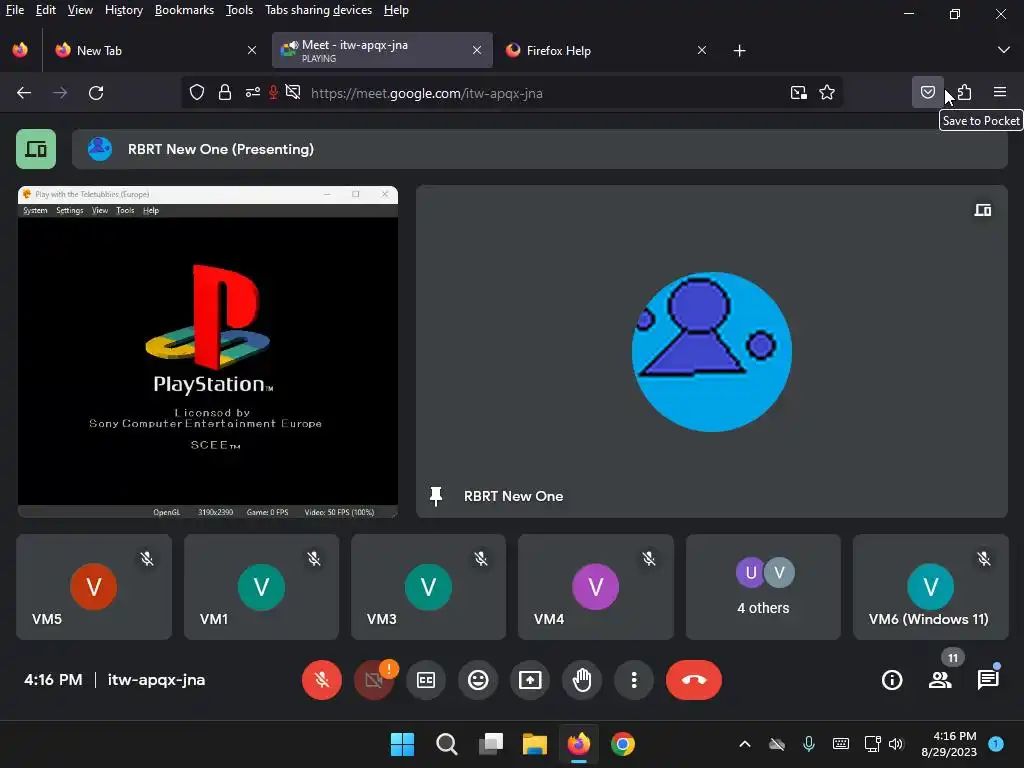List all tabs dropdown arrow

click(1004, 50)
